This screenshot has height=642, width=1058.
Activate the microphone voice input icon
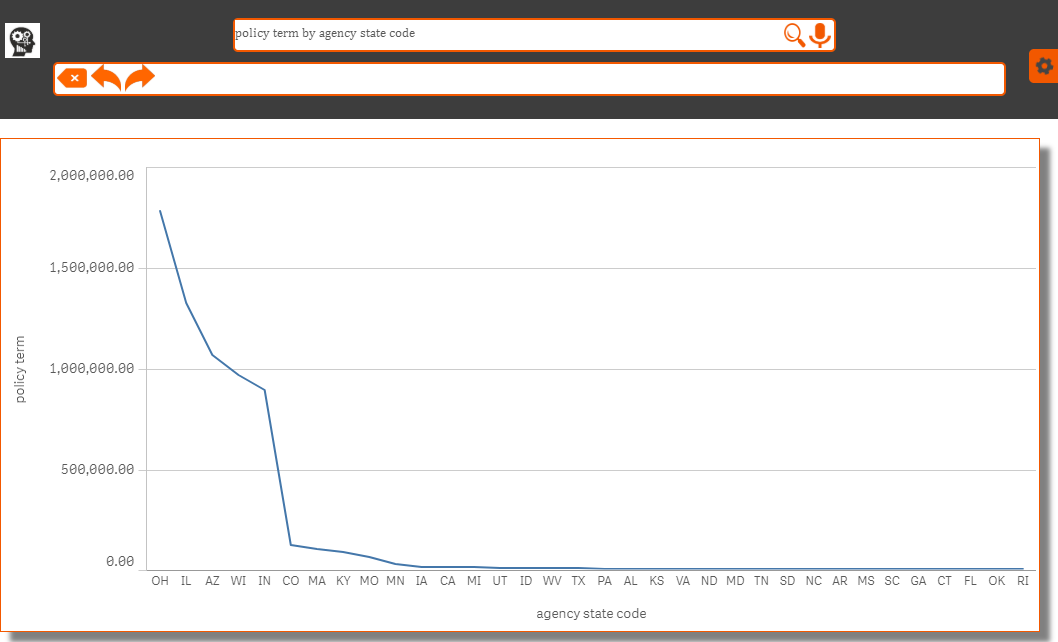tap(820, 35)
